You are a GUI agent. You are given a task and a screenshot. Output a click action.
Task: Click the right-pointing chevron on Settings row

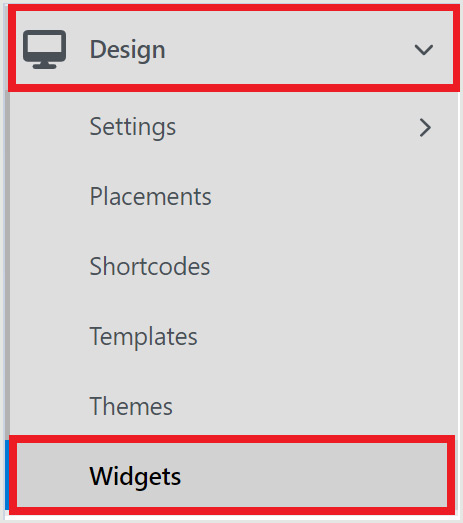point(425,127)
